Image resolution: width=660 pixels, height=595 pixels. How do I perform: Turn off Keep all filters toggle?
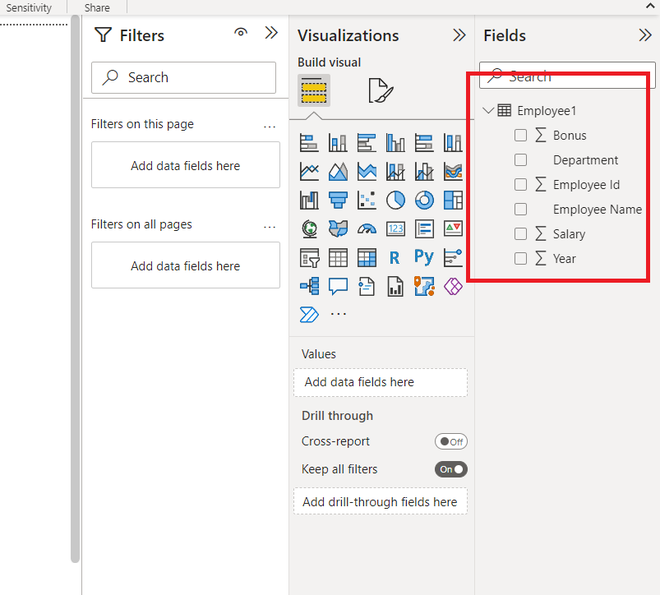click(451, 469)
